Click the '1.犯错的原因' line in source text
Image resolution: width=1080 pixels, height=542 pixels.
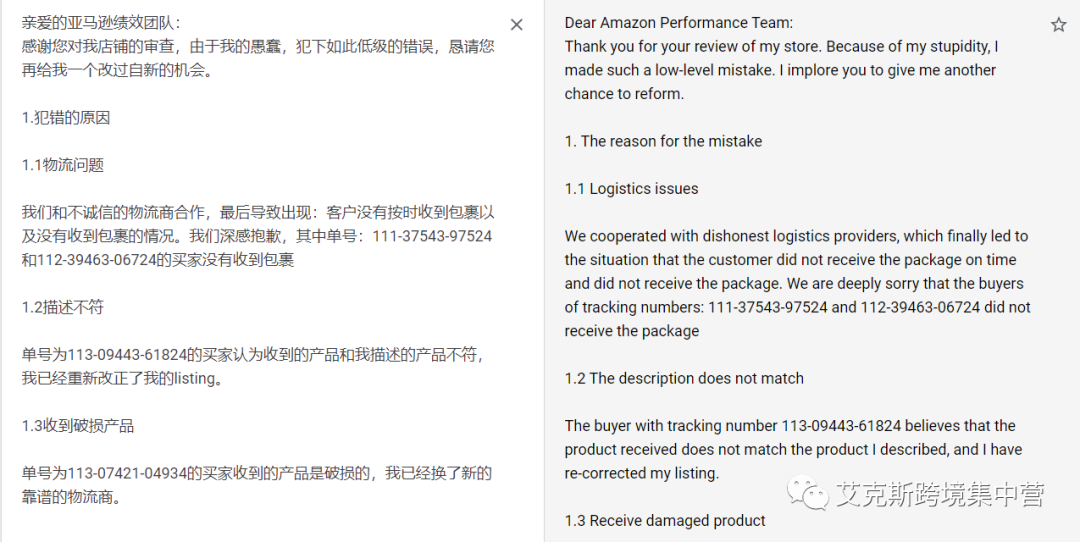(66, 118)
